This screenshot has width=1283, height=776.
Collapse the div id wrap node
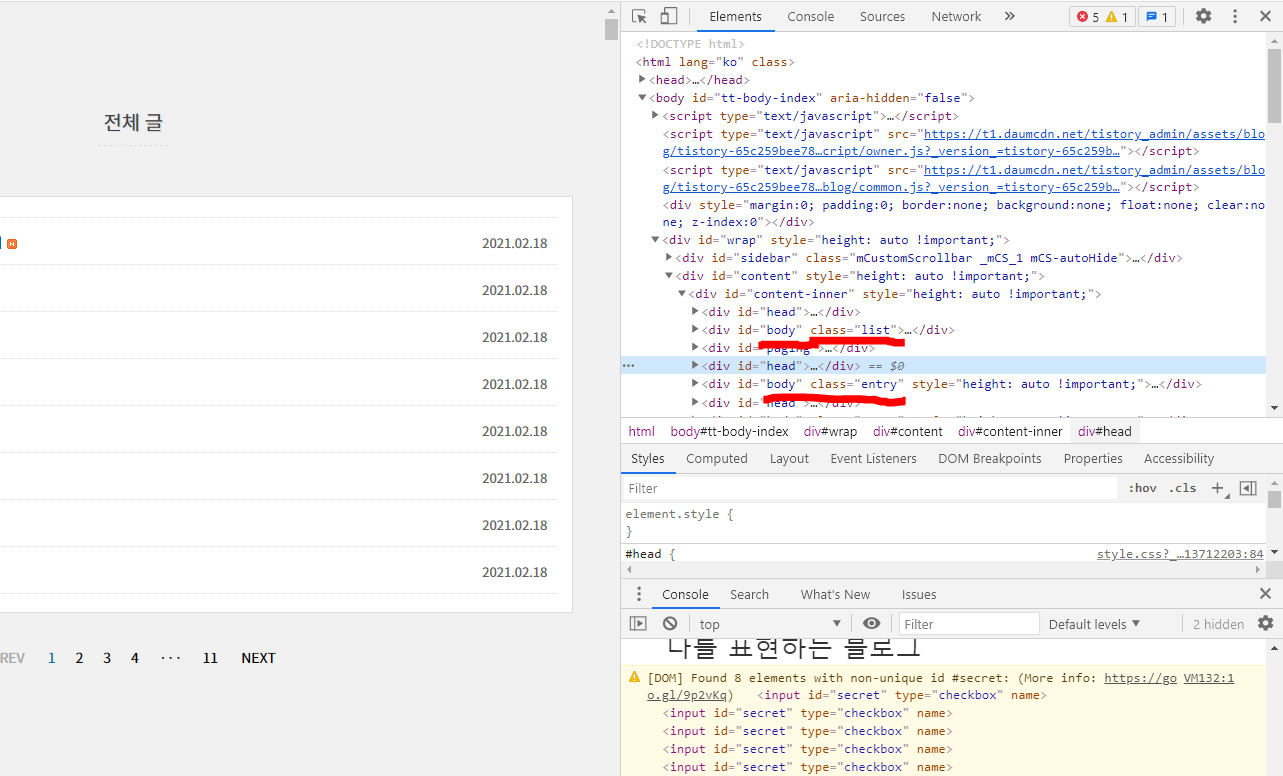pos(656,240)
